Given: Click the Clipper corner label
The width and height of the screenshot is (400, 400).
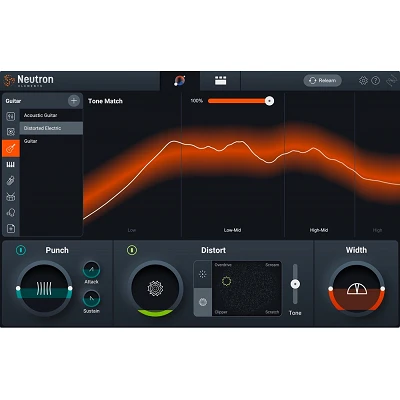Looking at the screenshot, I should click(x=221, y=312).
